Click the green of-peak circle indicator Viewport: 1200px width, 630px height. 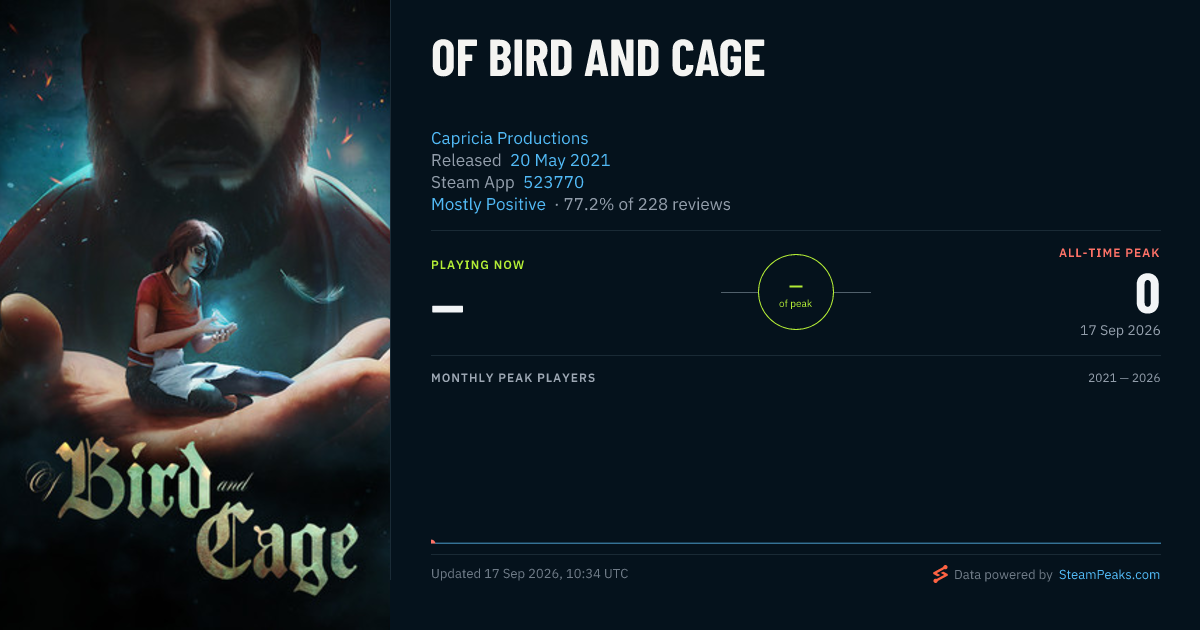click(x=796, y=292)
